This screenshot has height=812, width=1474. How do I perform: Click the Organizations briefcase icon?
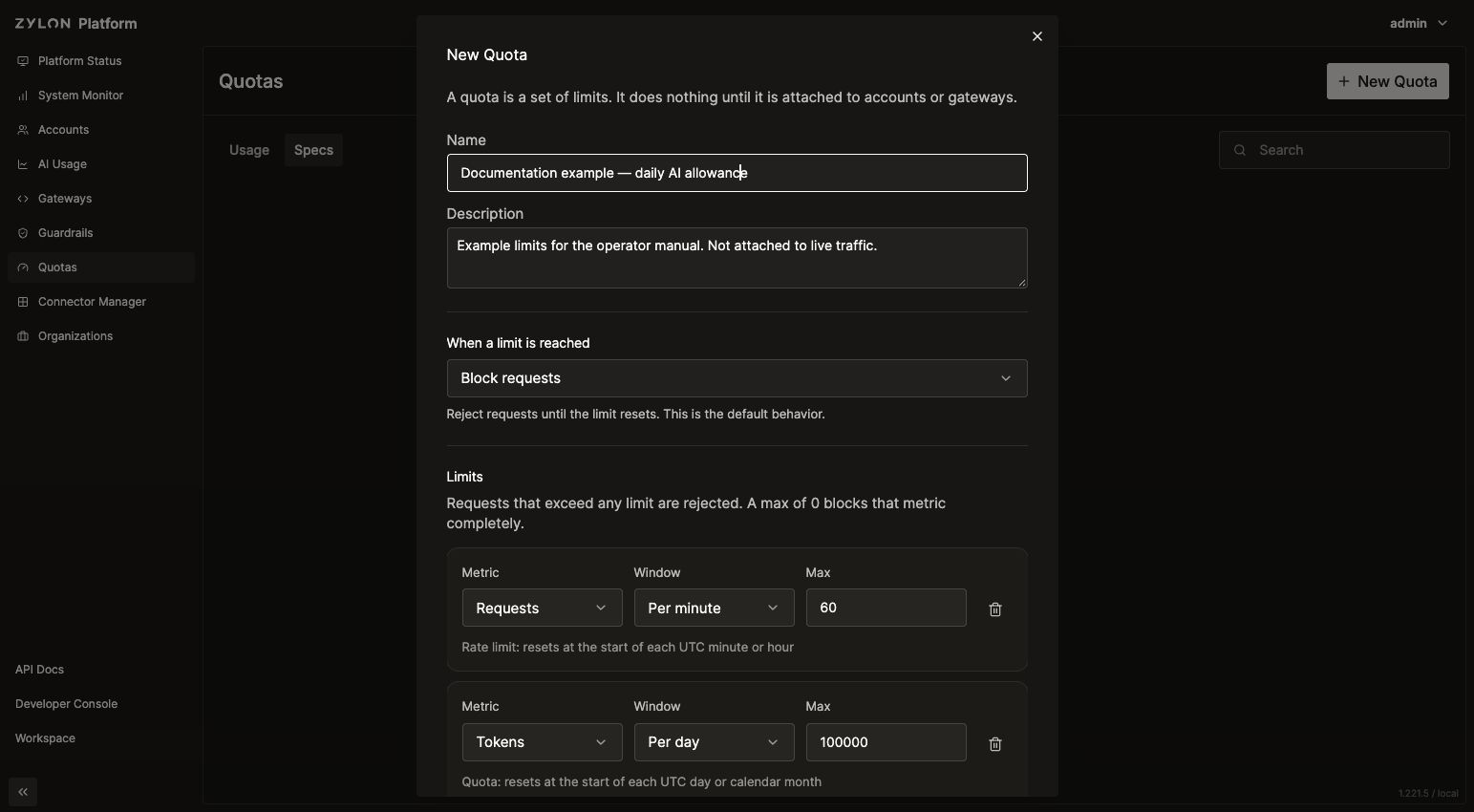(x=23, y=336)
